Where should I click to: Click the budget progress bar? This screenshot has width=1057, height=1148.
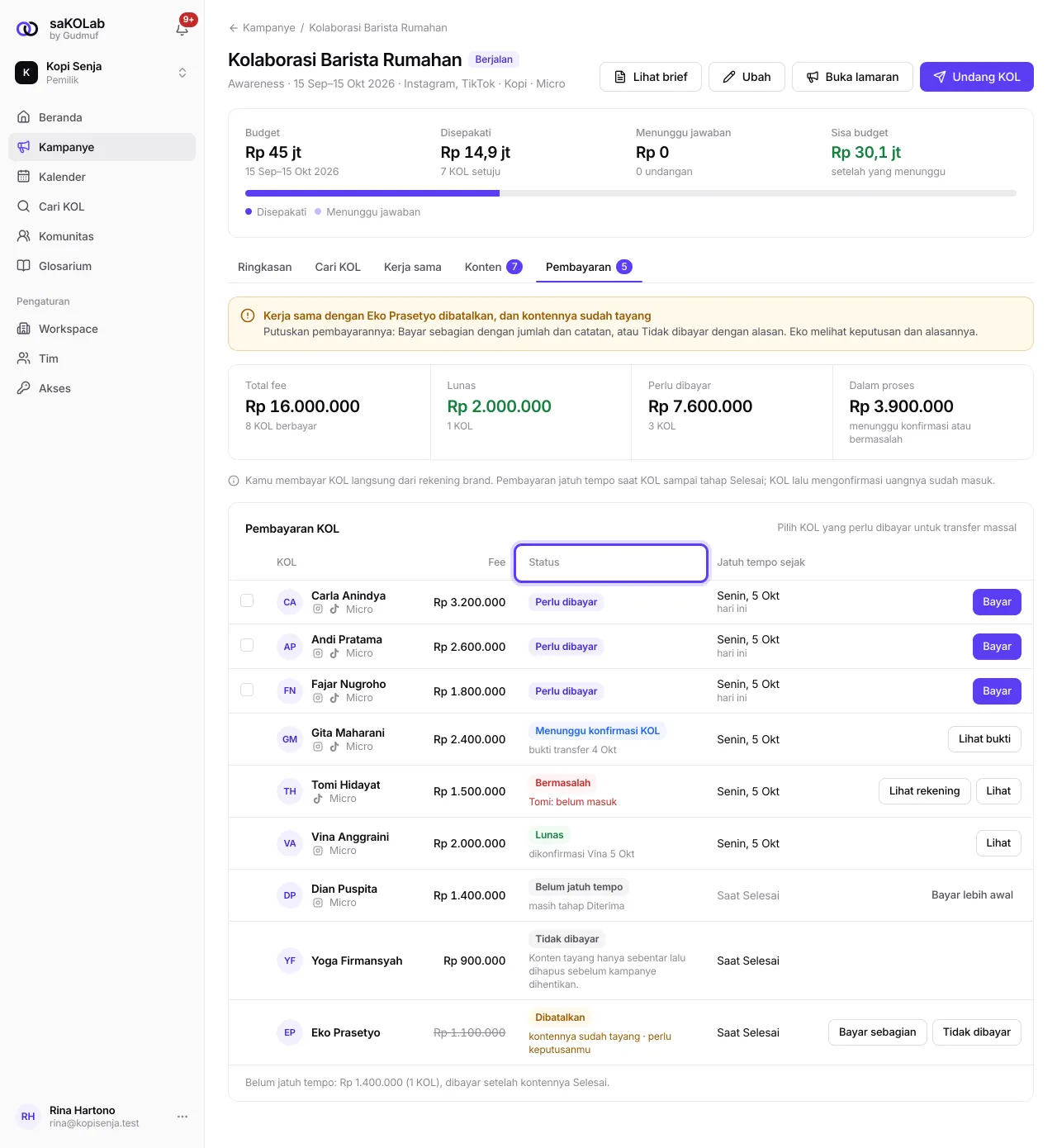click(x=631, y=193)
